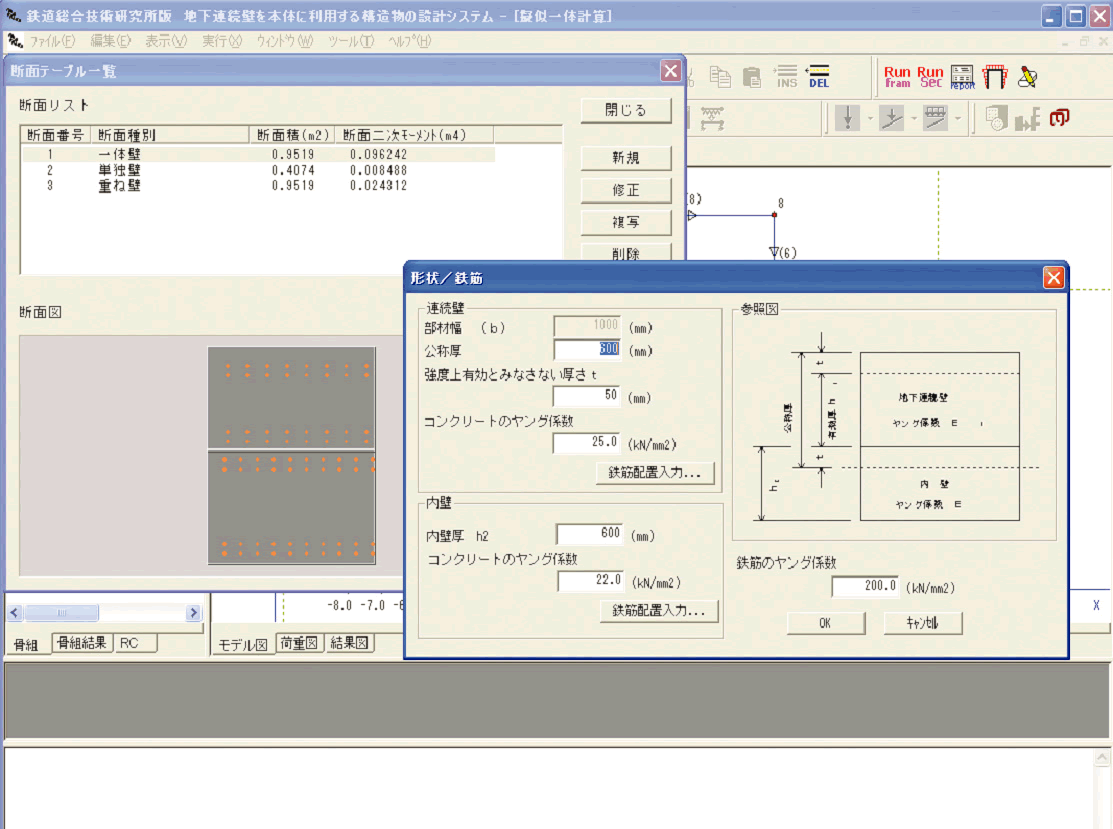Screen dimensions: 1113x829
Task: Click the red frame structure icon
Action: (x=994, y=76)
